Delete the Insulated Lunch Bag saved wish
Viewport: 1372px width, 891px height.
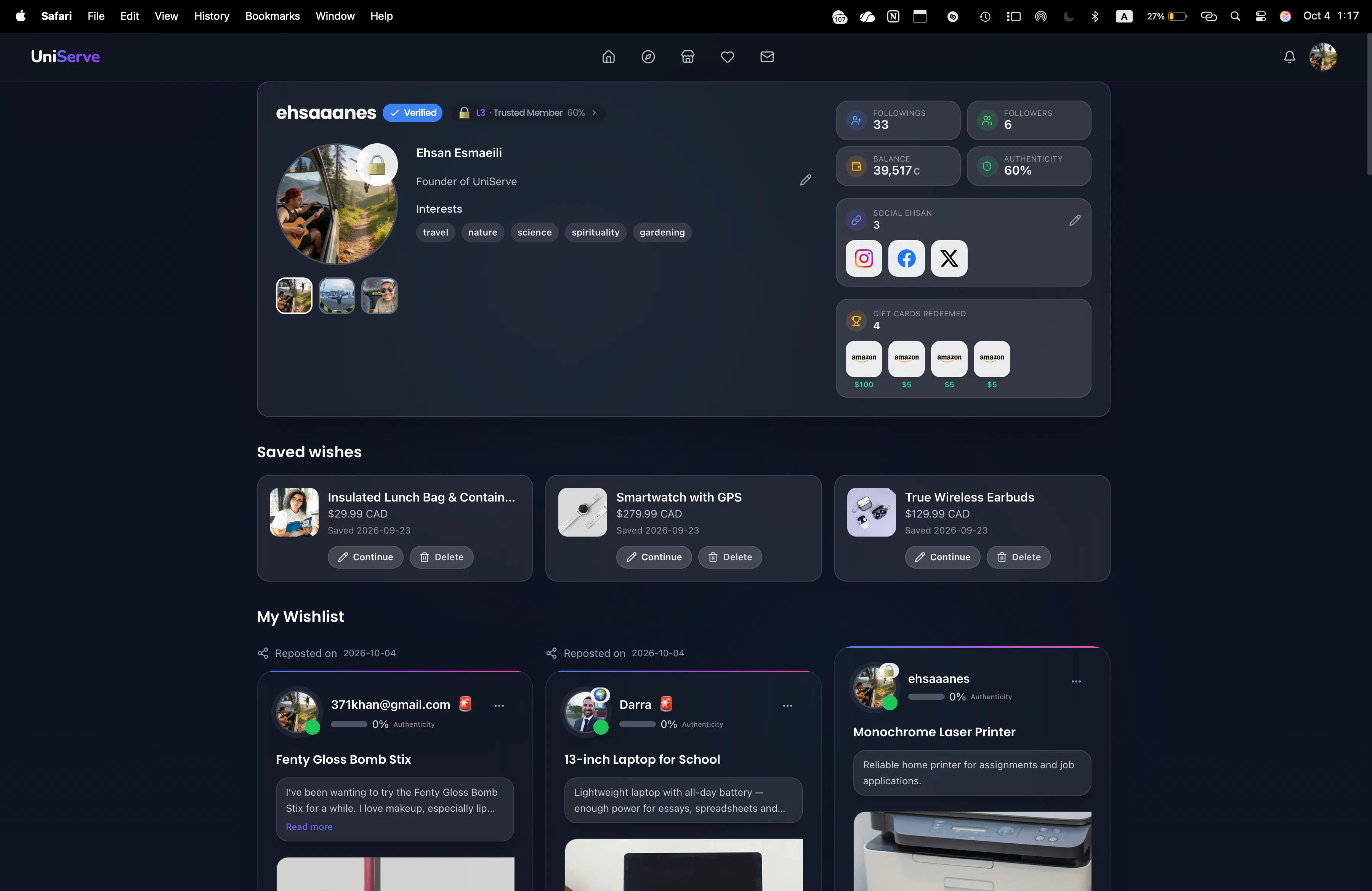(442, 557)
